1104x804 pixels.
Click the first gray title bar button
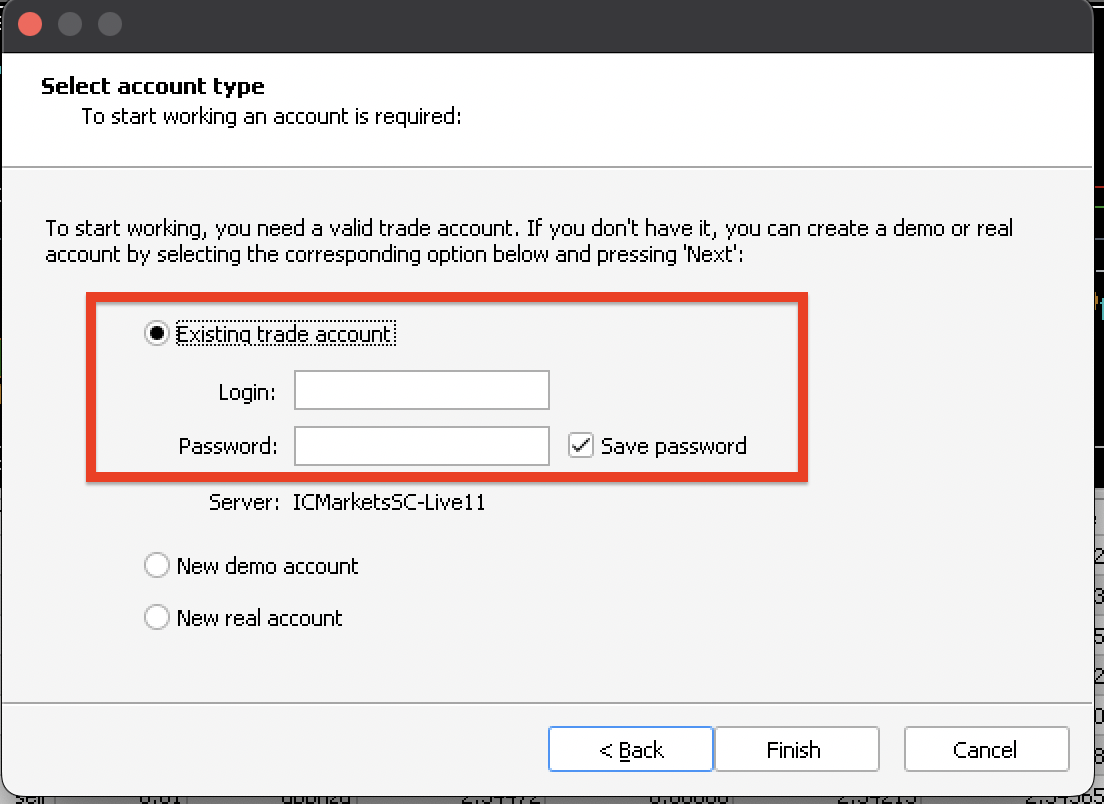(x=70, y=24)
